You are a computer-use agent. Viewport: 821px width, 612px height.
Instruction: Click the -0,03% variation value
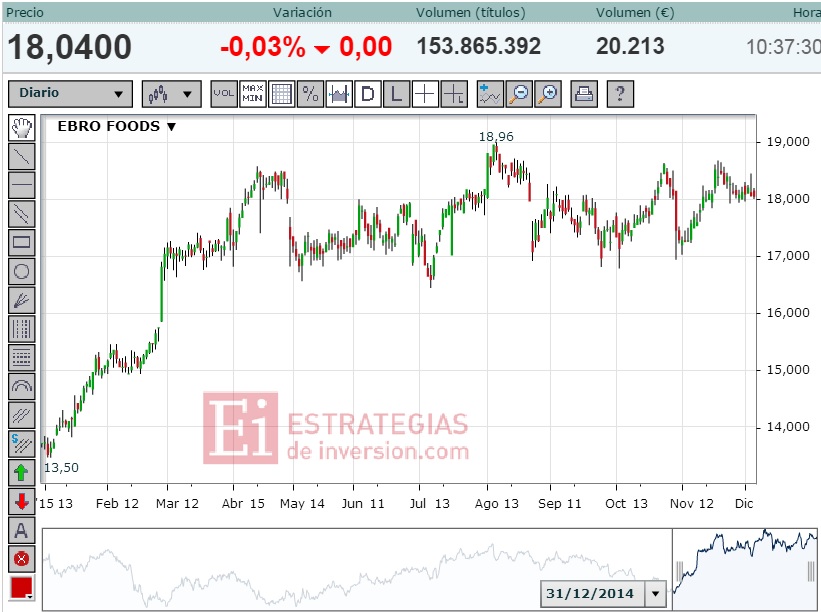click(263, 47)
